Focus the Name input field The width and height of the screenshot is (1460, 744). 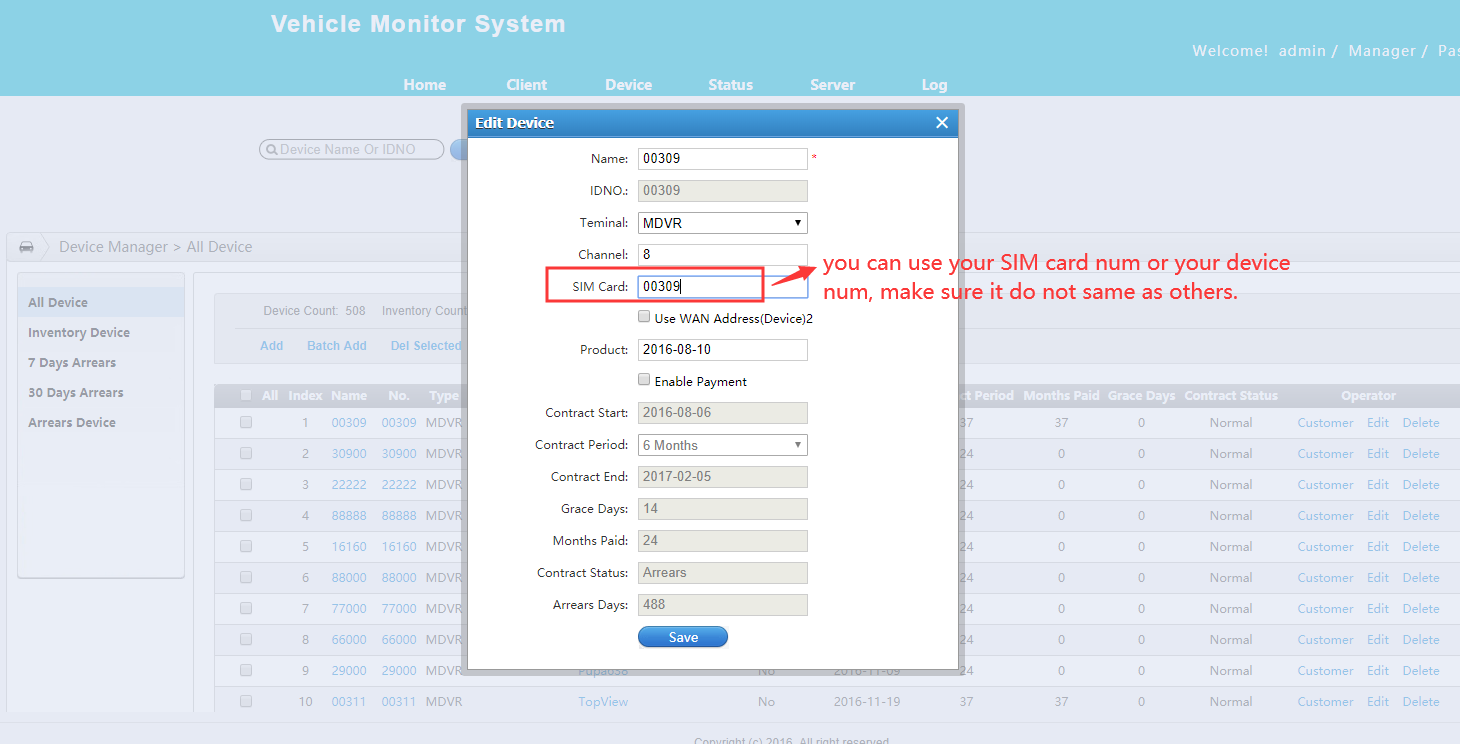point(723,159)
